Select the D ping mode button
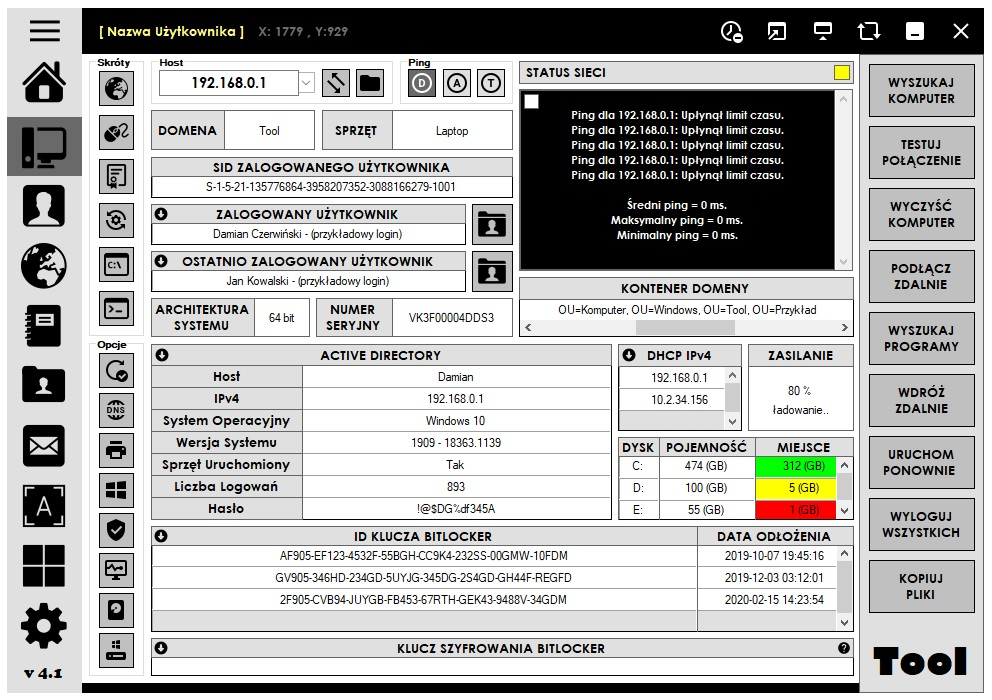 click(x=422, y=84)
